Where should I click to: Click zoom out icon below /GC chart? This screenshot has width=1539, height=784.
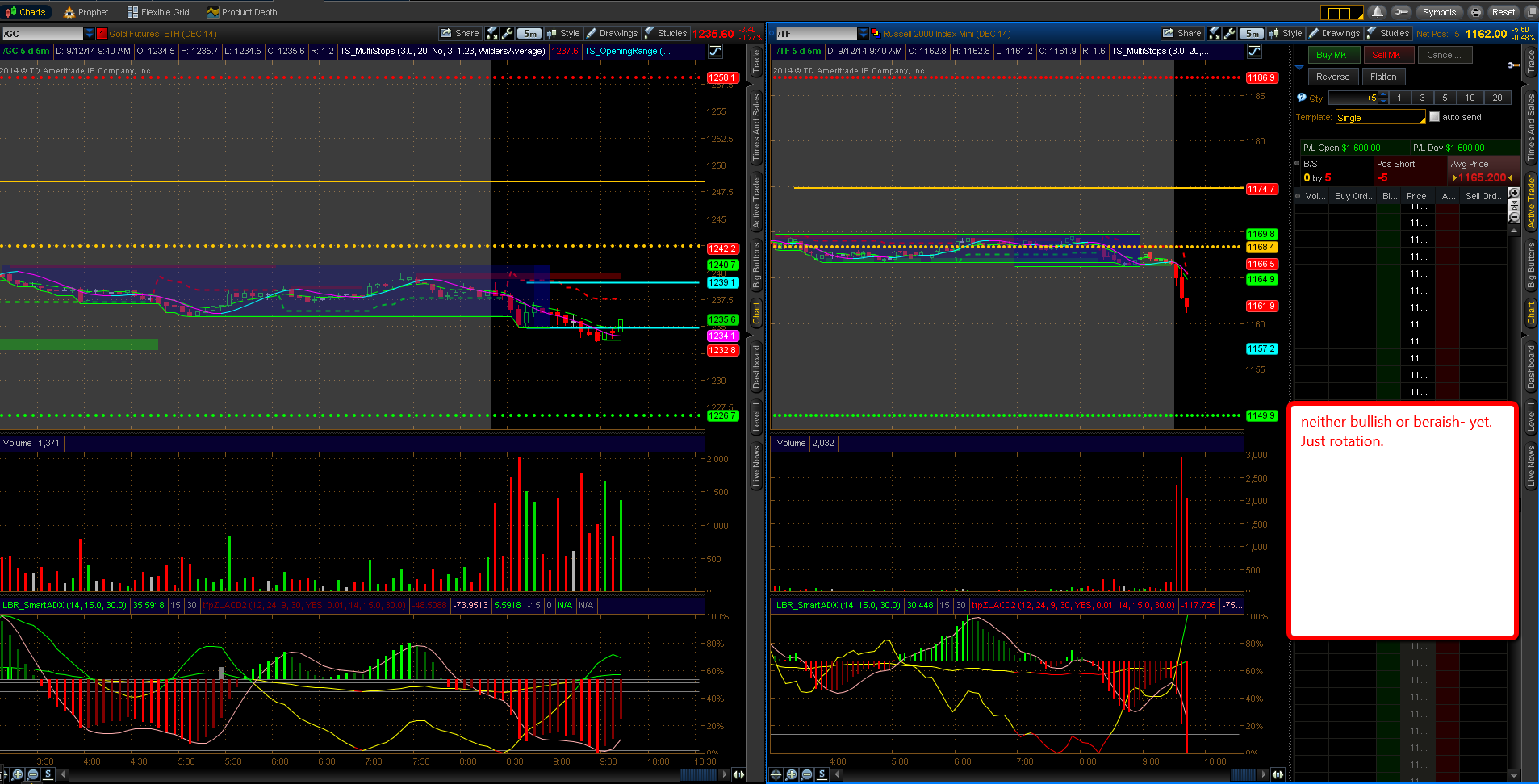[x=33, y=774]
